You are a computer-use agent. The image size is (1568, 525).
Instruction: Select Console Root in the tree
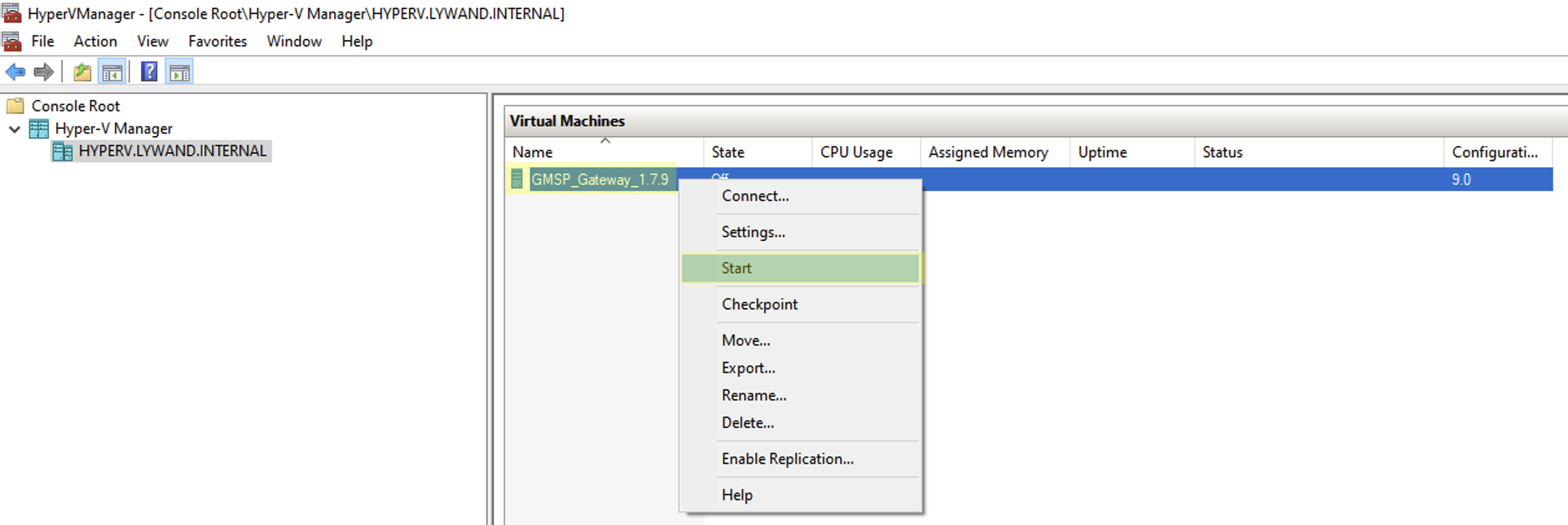(x=75, y=106)
